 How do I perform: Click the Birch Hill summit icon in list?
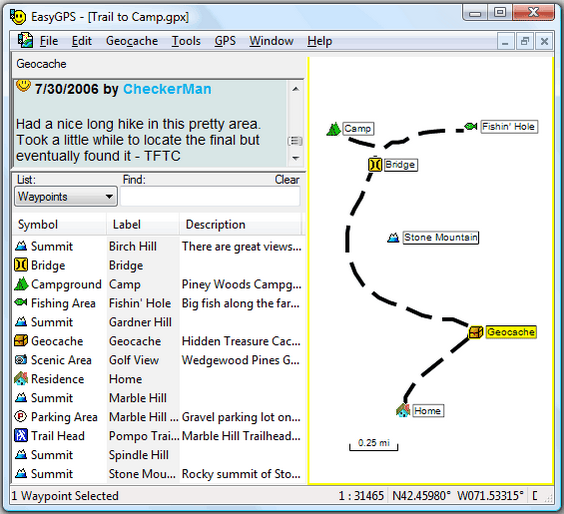[21, 246]
